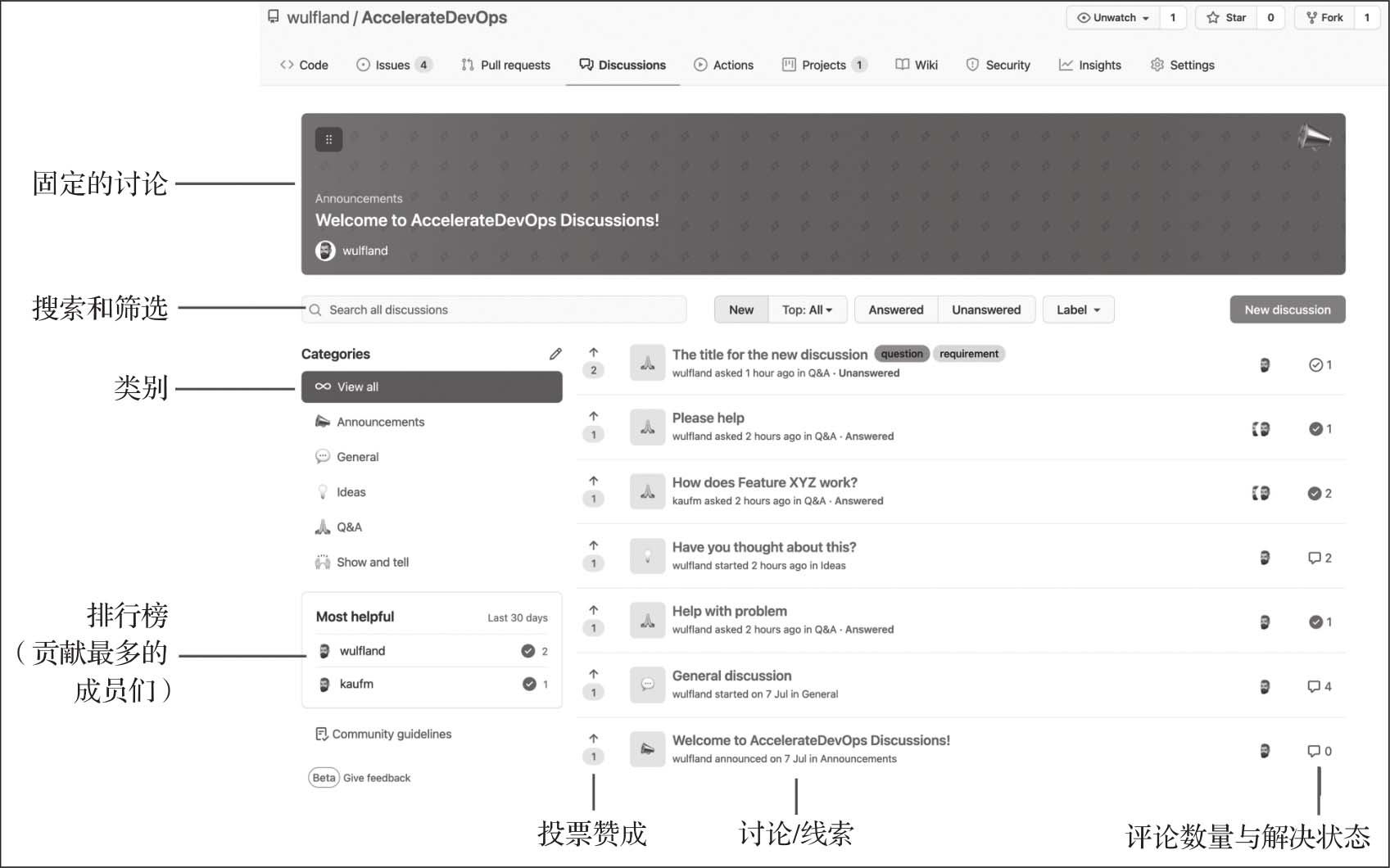1390x868 pixels.
Task: Click the 'question' label tag
Action: tap(902, 354)
